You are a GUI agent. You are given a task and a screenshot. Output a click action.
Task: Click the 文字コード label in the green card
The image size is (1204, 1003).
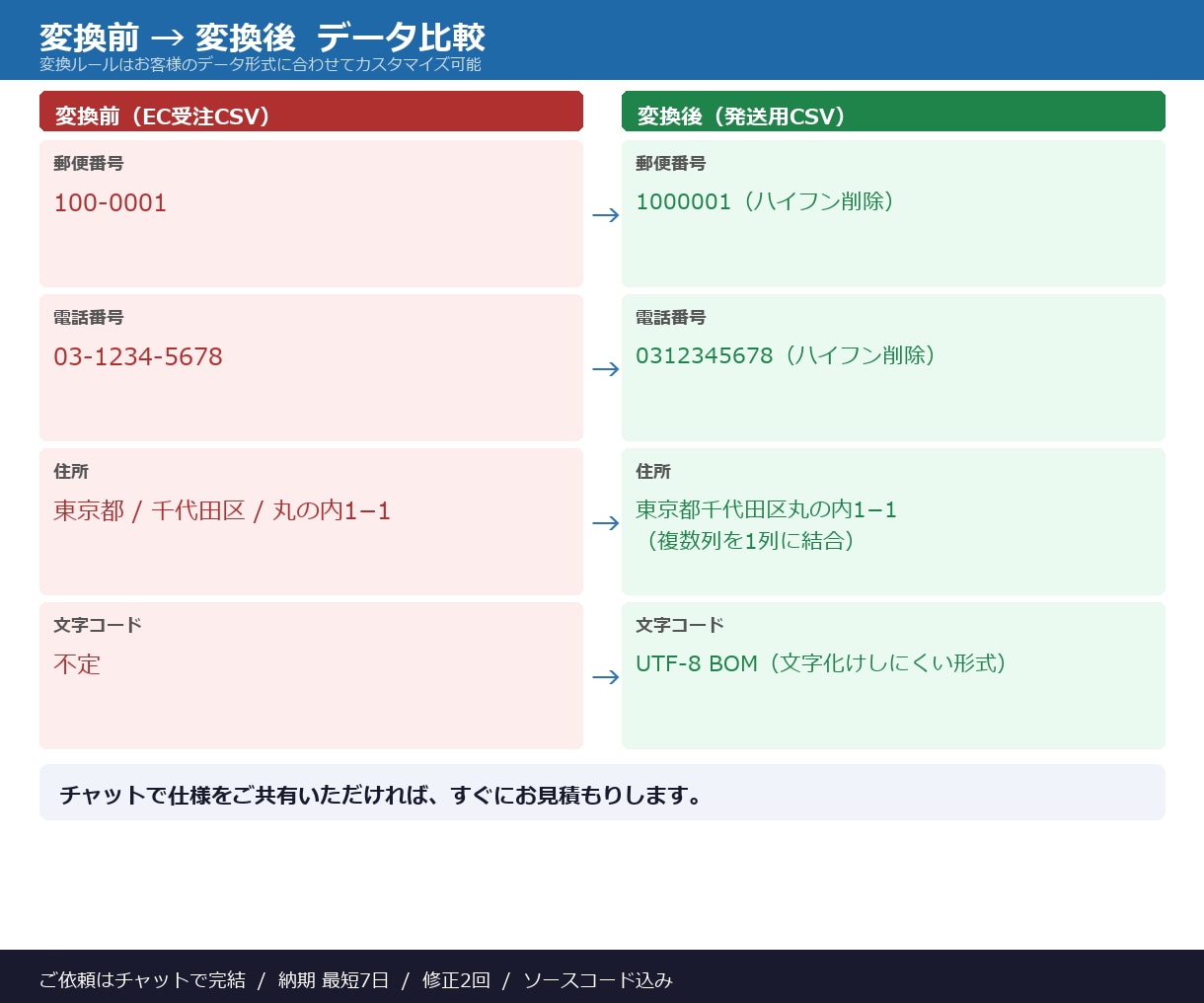click(x=680, y=626)
